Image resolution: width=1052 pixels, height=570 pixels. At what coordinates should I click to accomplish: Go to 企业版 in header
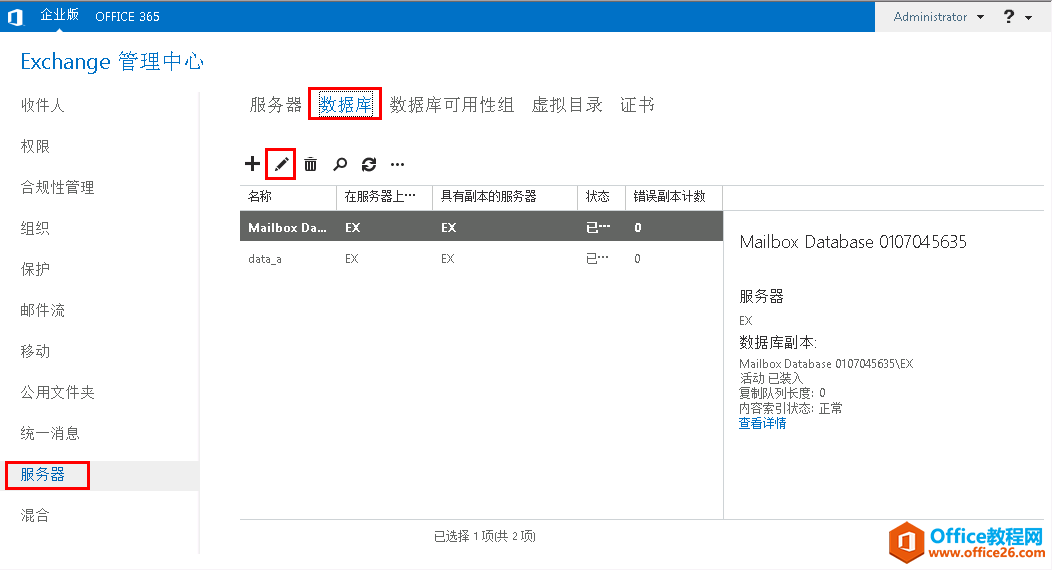[59, 15]
